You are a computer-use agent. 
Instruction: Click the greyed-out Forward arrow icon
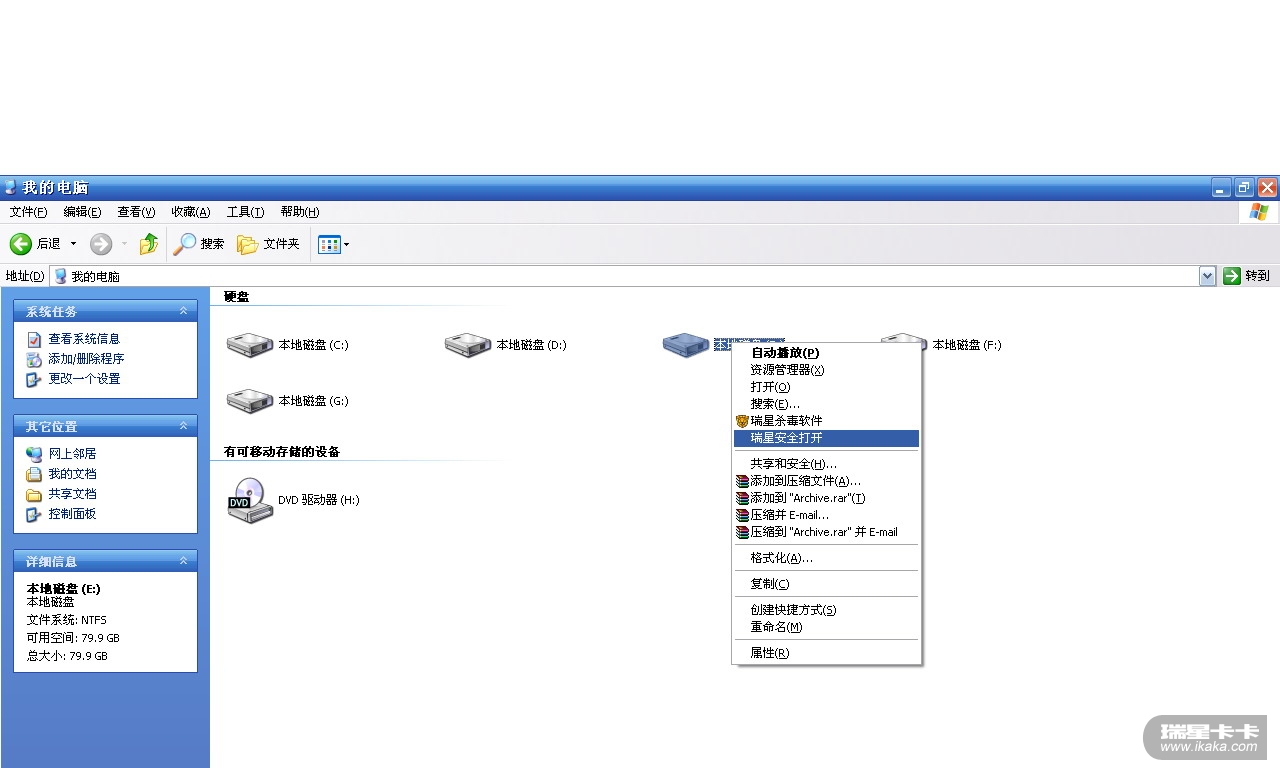pyautogui.click(x=101, y=244)
